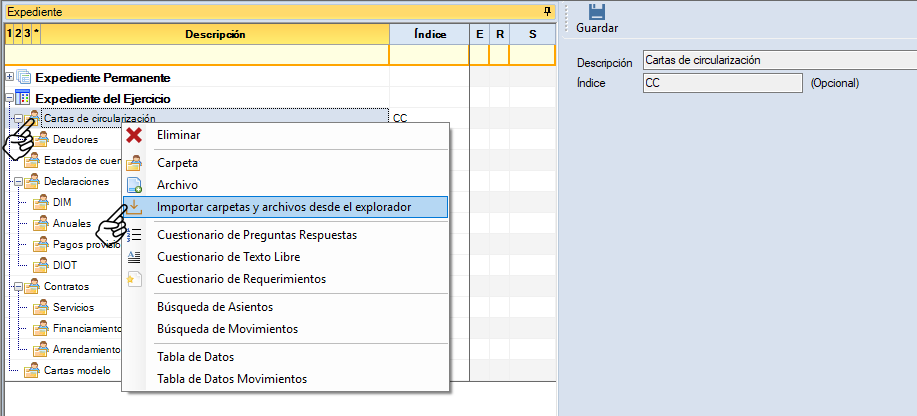Click the Guardar save icon
The height and width of the screenshot is (416, 917).
coord(597,12)
